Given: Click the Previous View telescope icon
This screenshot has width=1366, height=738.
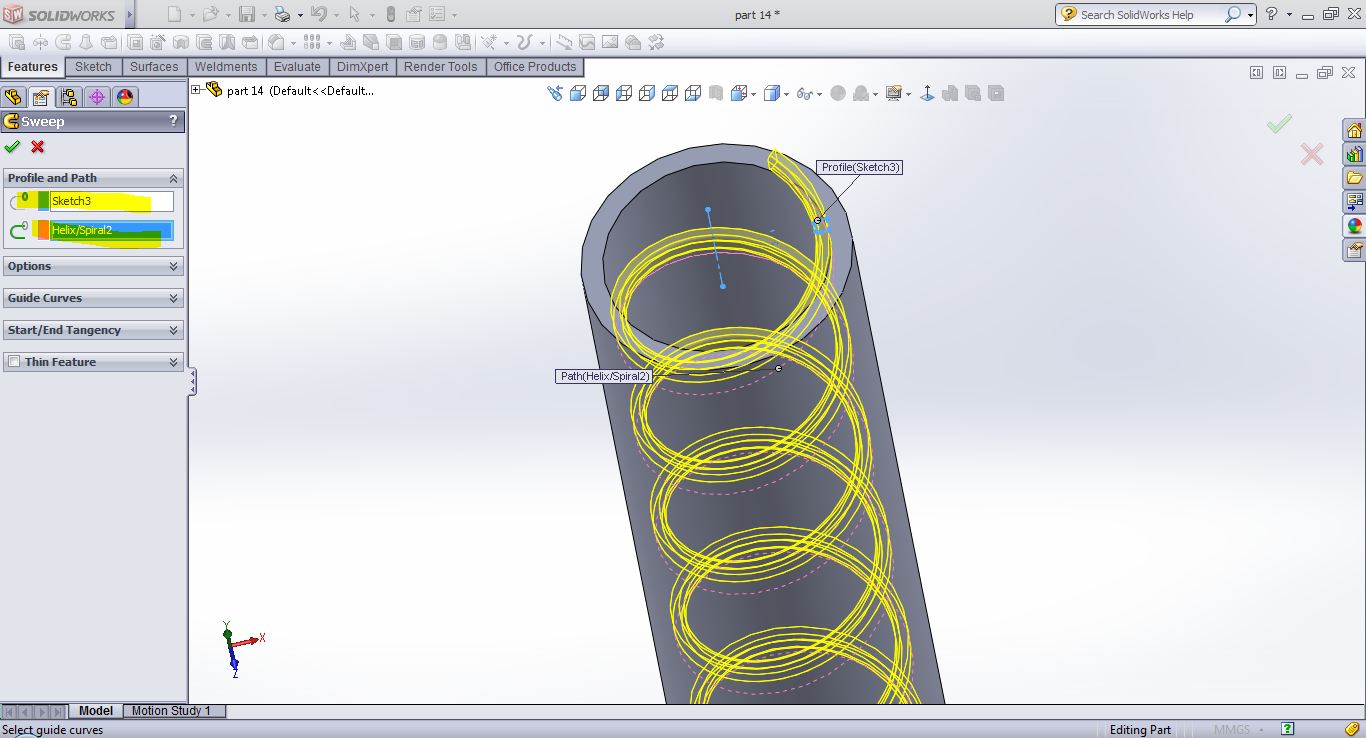Looking at the screenshot, I should click(555, 93).
